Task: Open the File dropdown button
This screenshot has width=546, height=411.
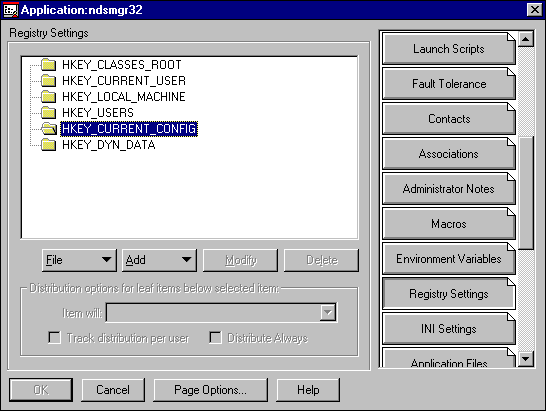Action: click(x=79, y=260)
